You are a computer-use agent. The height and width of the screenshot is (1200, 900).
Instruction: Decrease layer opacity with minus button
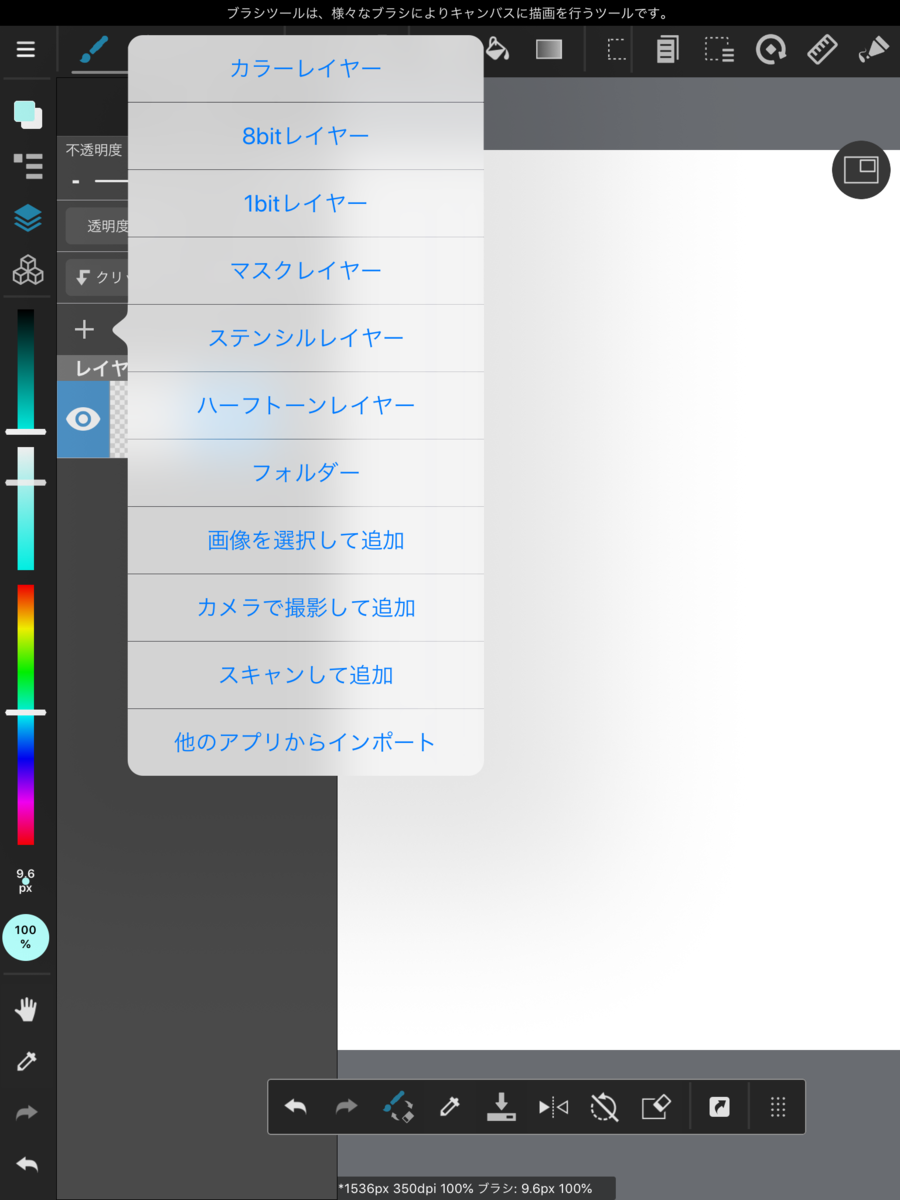[76, 182]
